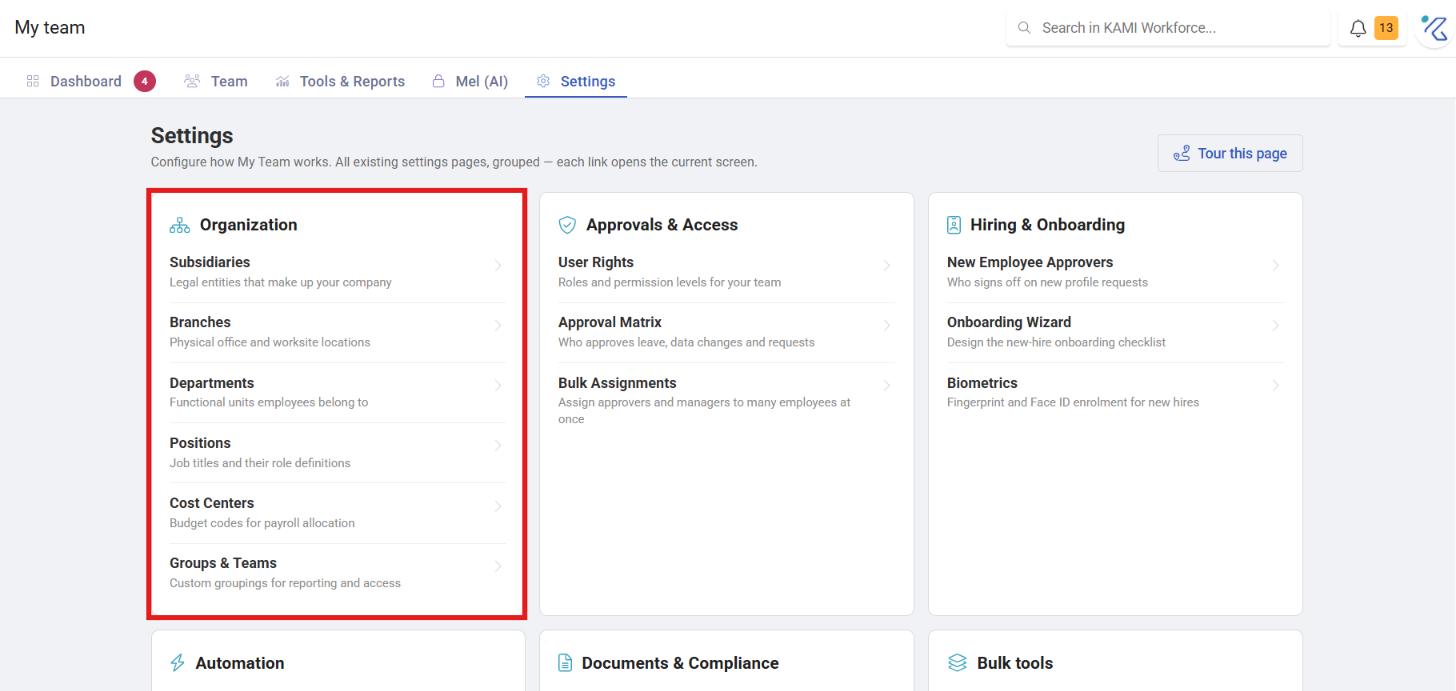The image size is (1456, 691).
Task: Open the KAMI profile logo icon
Action: (1435, 28)
